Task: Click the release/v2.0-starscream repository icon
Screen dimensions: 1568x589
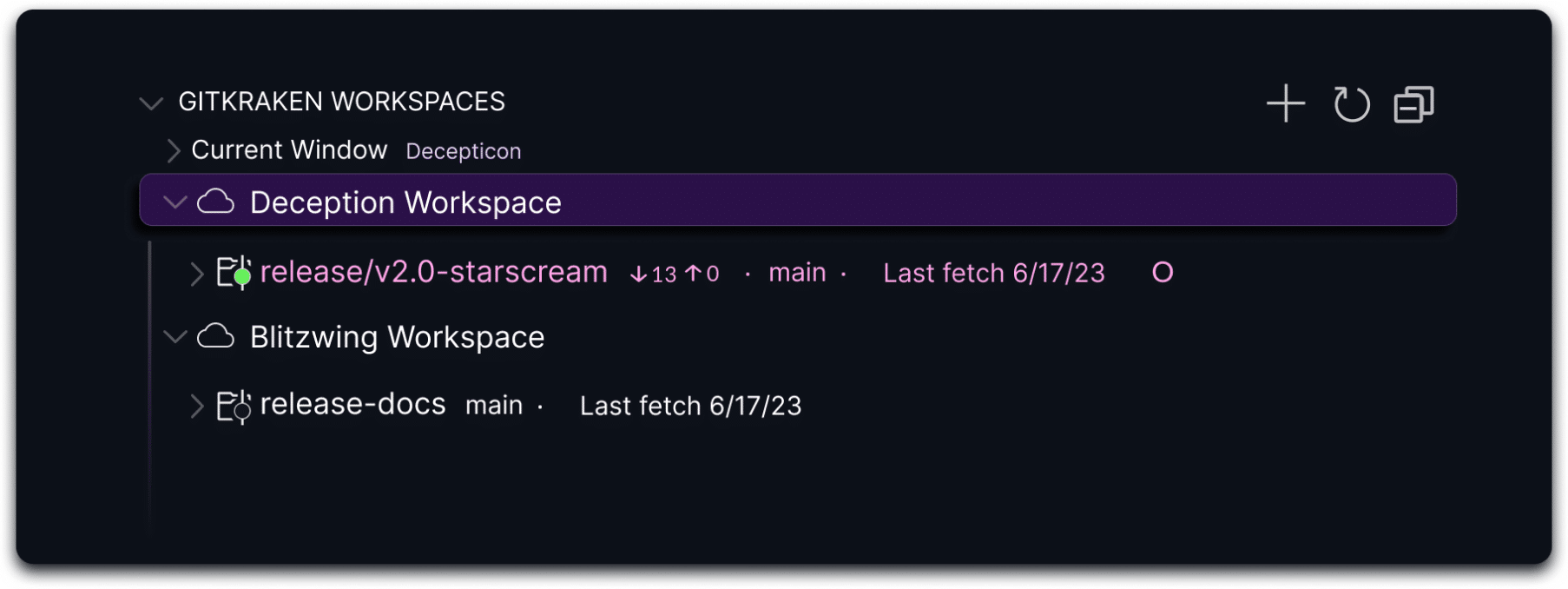Action: point(233,273)
